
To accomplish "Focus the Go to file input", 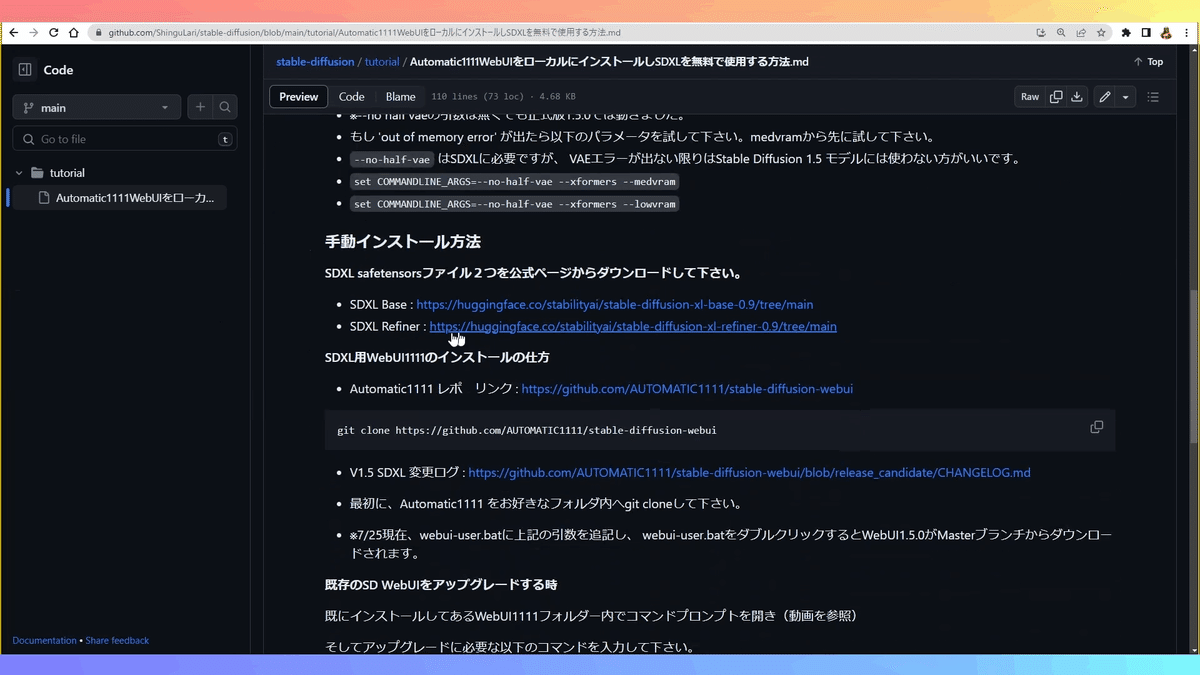I will [125, 139].
